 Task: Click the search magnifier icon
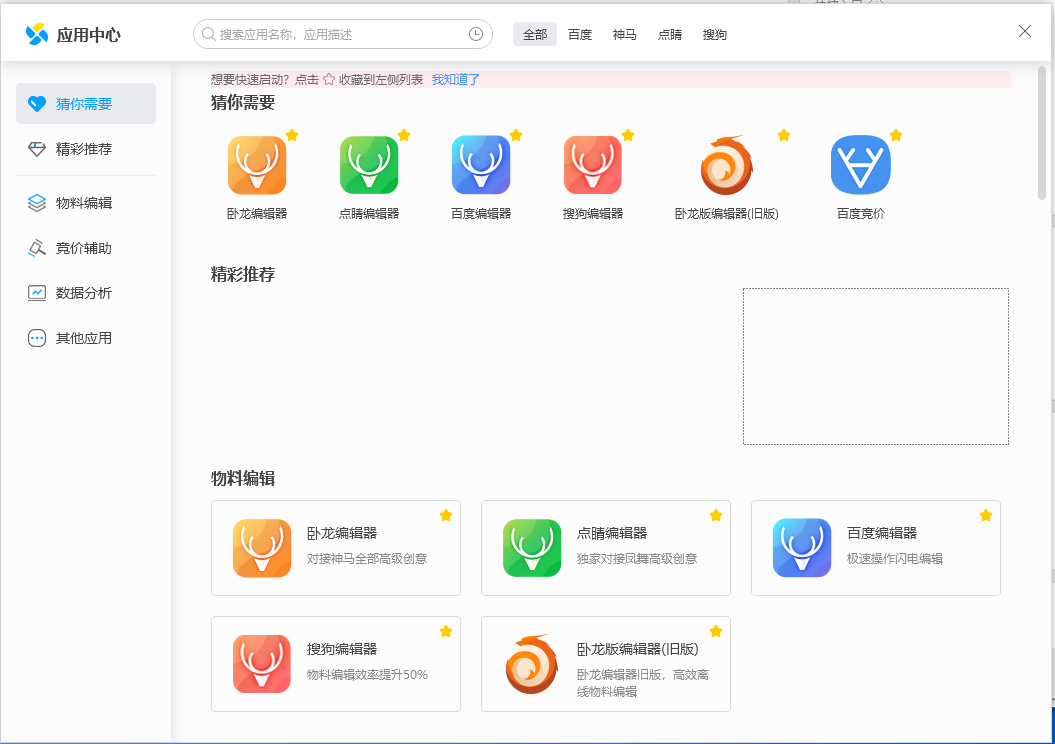[209, 34]
